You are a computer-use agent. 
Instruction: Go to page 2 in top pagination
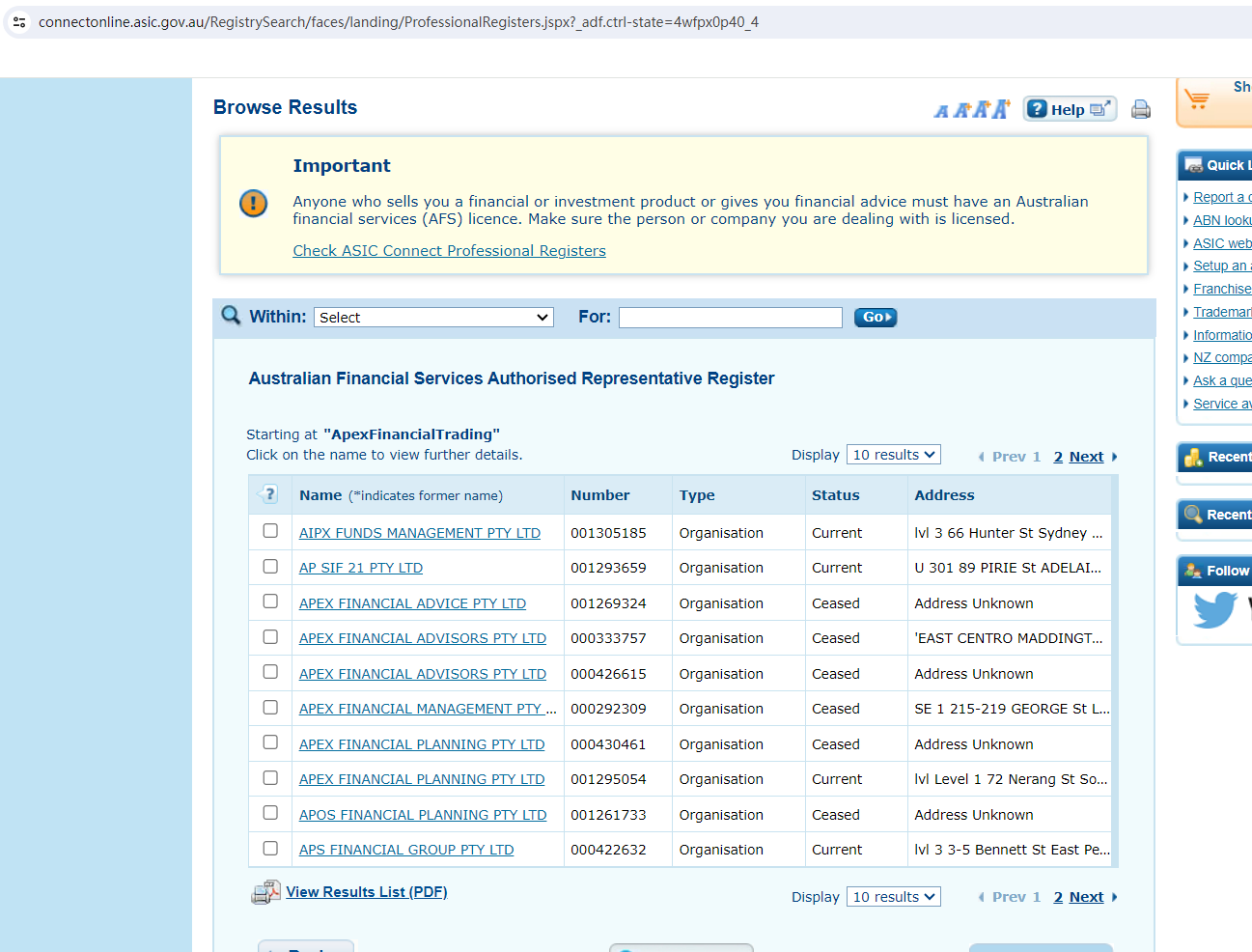click(1058, 457)
